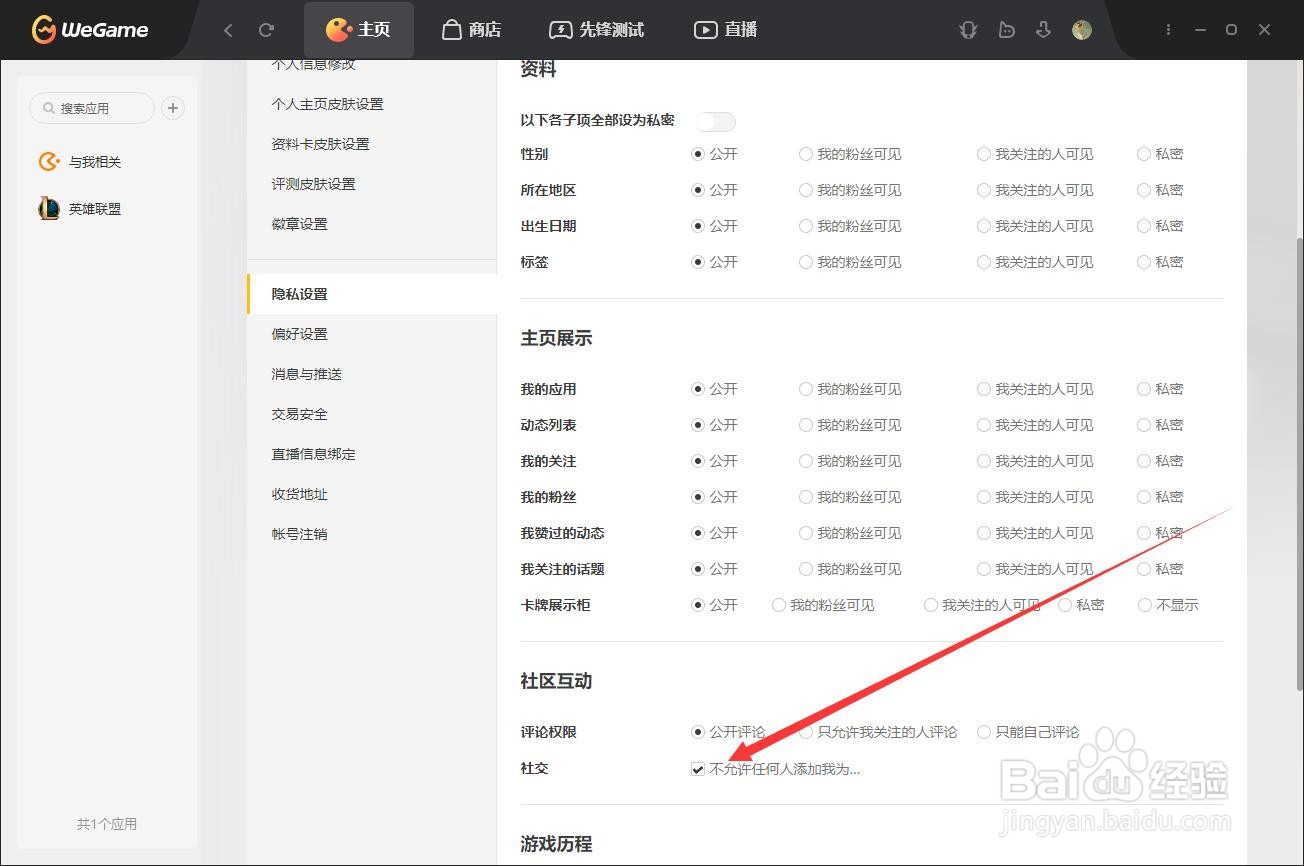Open 帐号注销 settings
Viewport: 1304px width, 866px height.
[299, 534]
